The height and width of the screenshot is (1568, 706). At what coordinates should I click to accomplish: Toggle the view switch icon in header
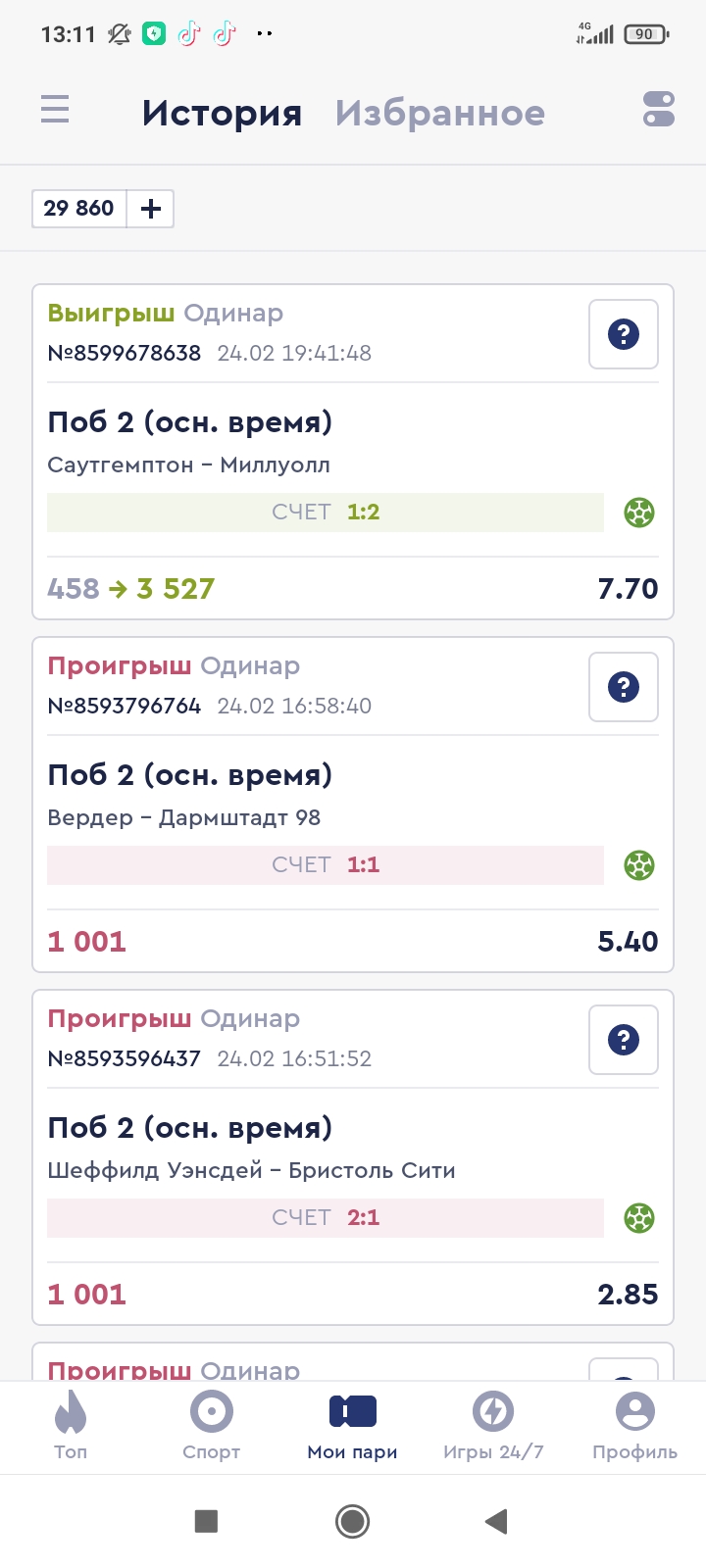pos(658,109)
